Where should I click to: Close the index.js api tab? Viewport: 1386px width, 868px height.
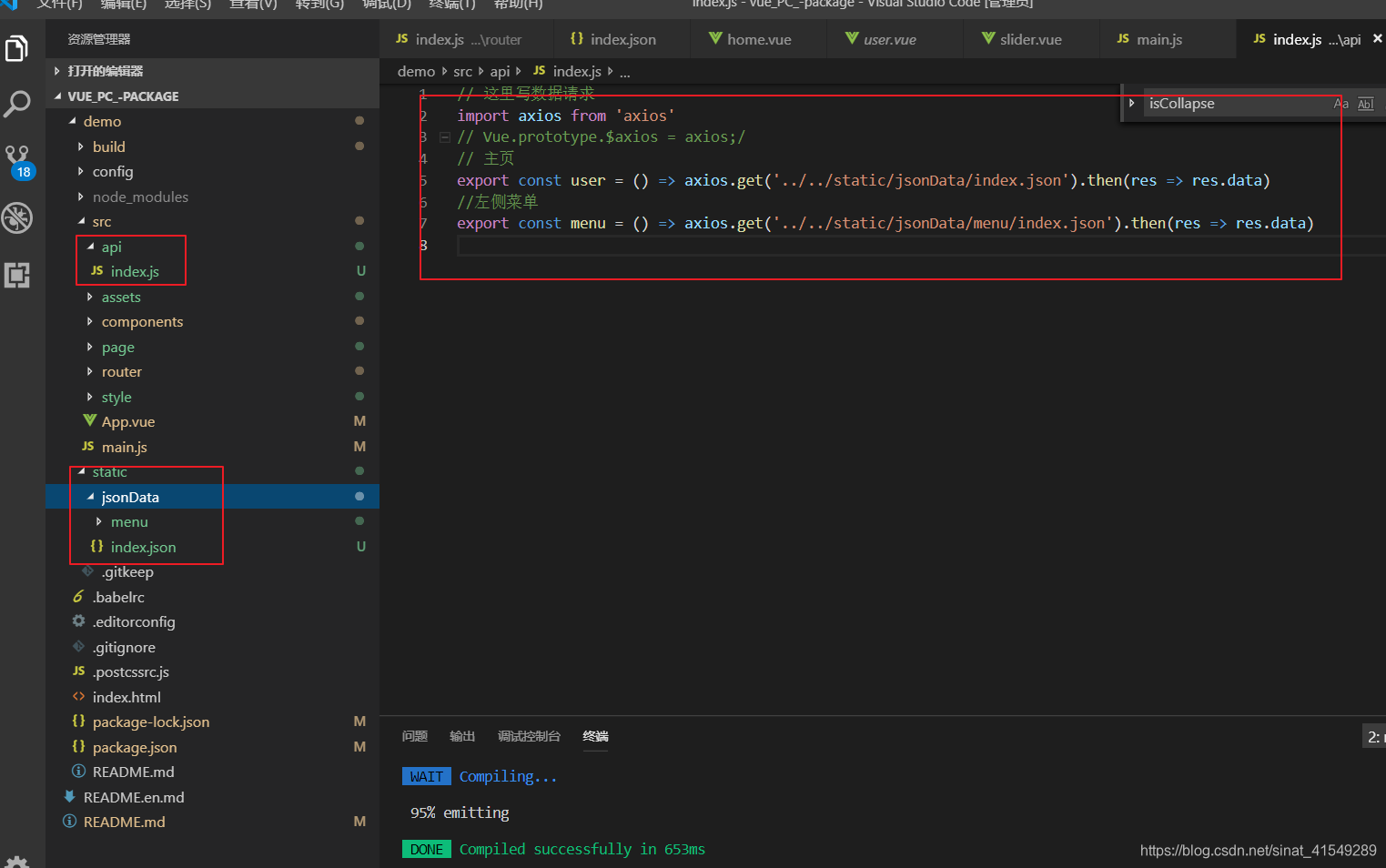click(1378, 38)
